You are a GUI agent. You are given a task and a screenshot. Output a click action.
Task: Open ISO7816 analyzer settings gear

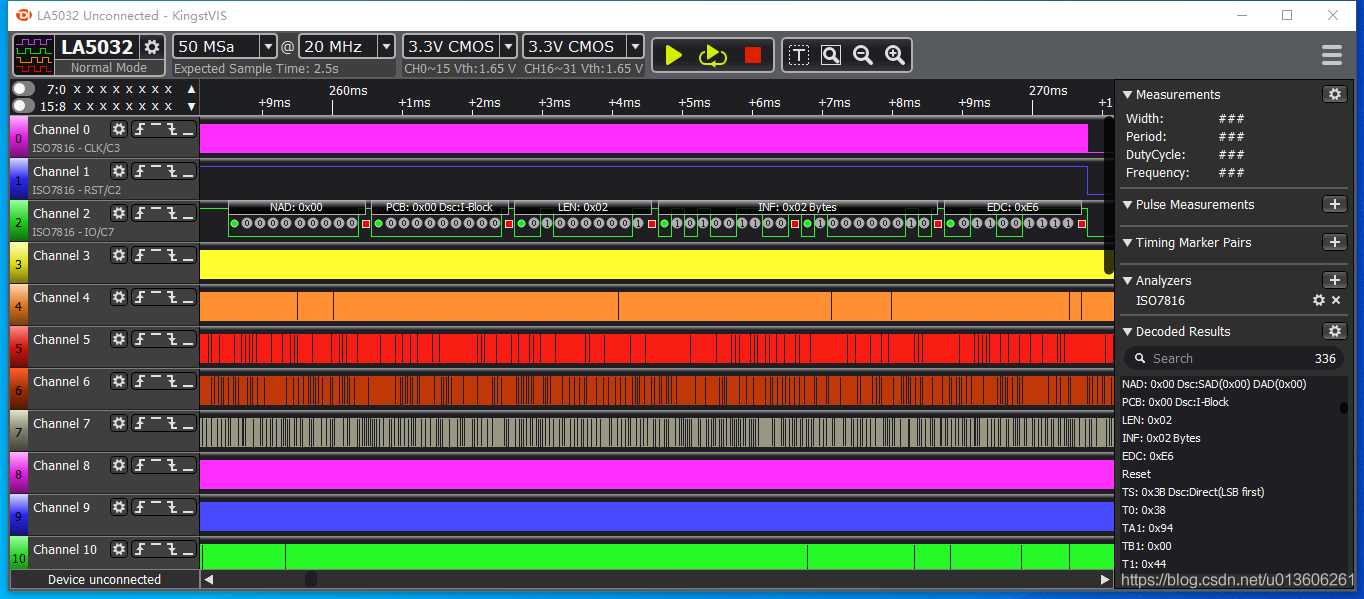click(1318, 300)
